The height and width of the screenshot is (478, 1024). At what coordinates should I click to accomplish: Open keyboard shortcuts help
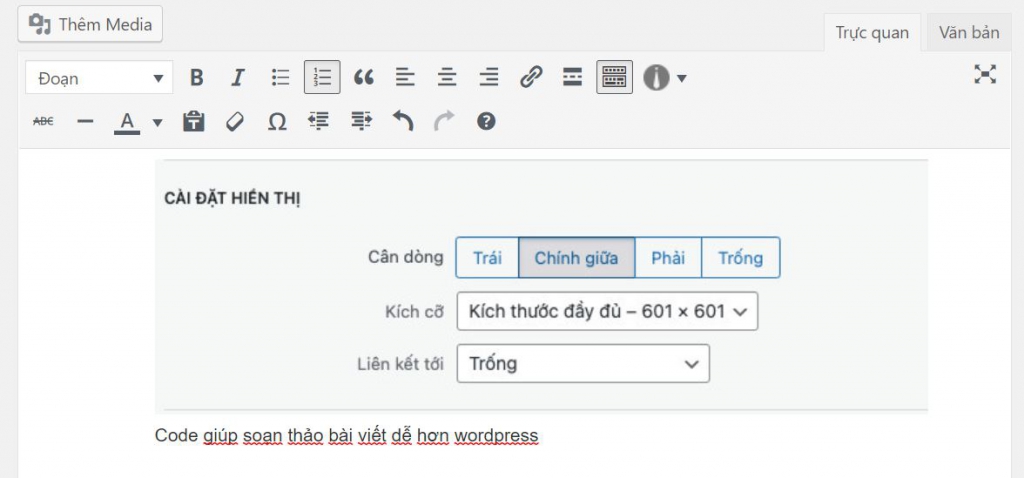486,121
